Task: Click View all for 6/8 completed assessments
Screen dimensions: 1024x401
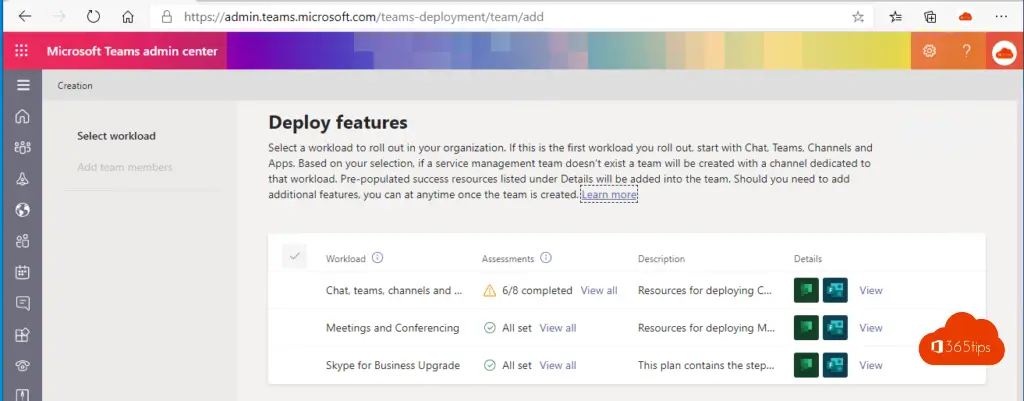Action: pos(599,291)
